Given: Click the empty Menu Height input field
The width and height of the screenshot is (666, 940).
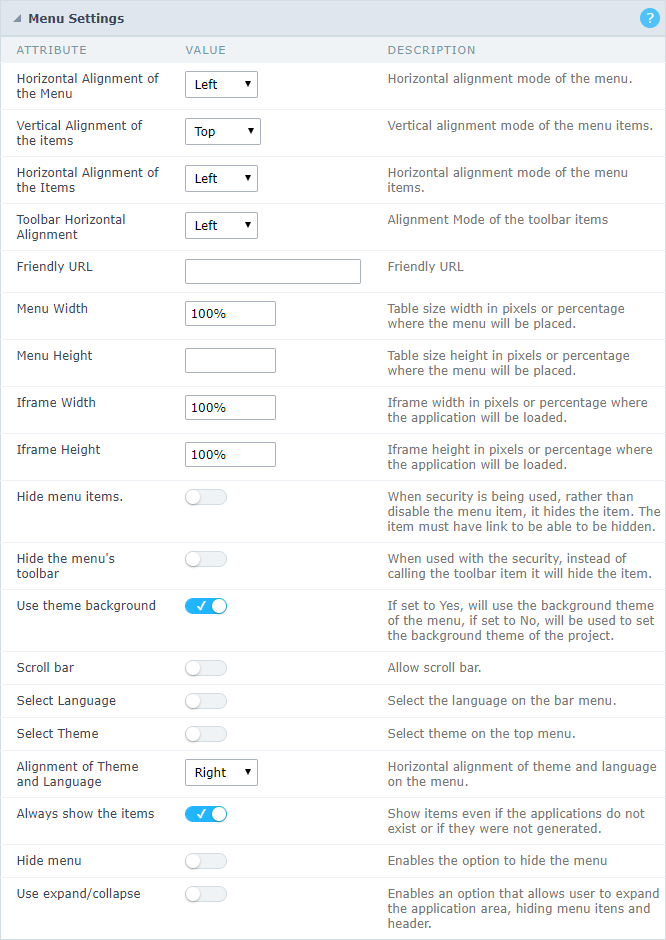Looking at the screenshot, I should pos(230,360).
